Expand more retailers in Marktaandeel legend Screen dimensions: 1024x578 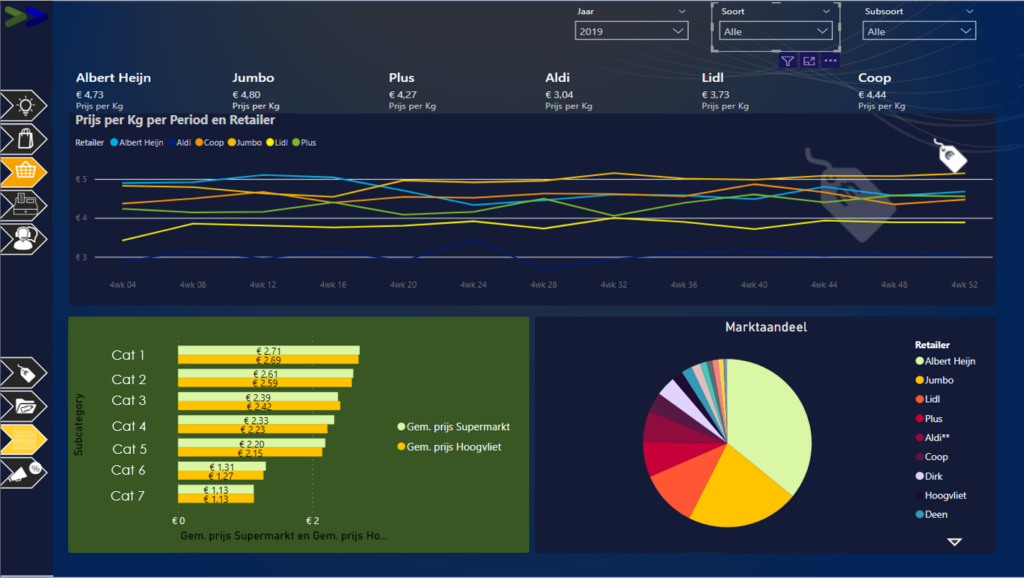click(x=955, y=542)
